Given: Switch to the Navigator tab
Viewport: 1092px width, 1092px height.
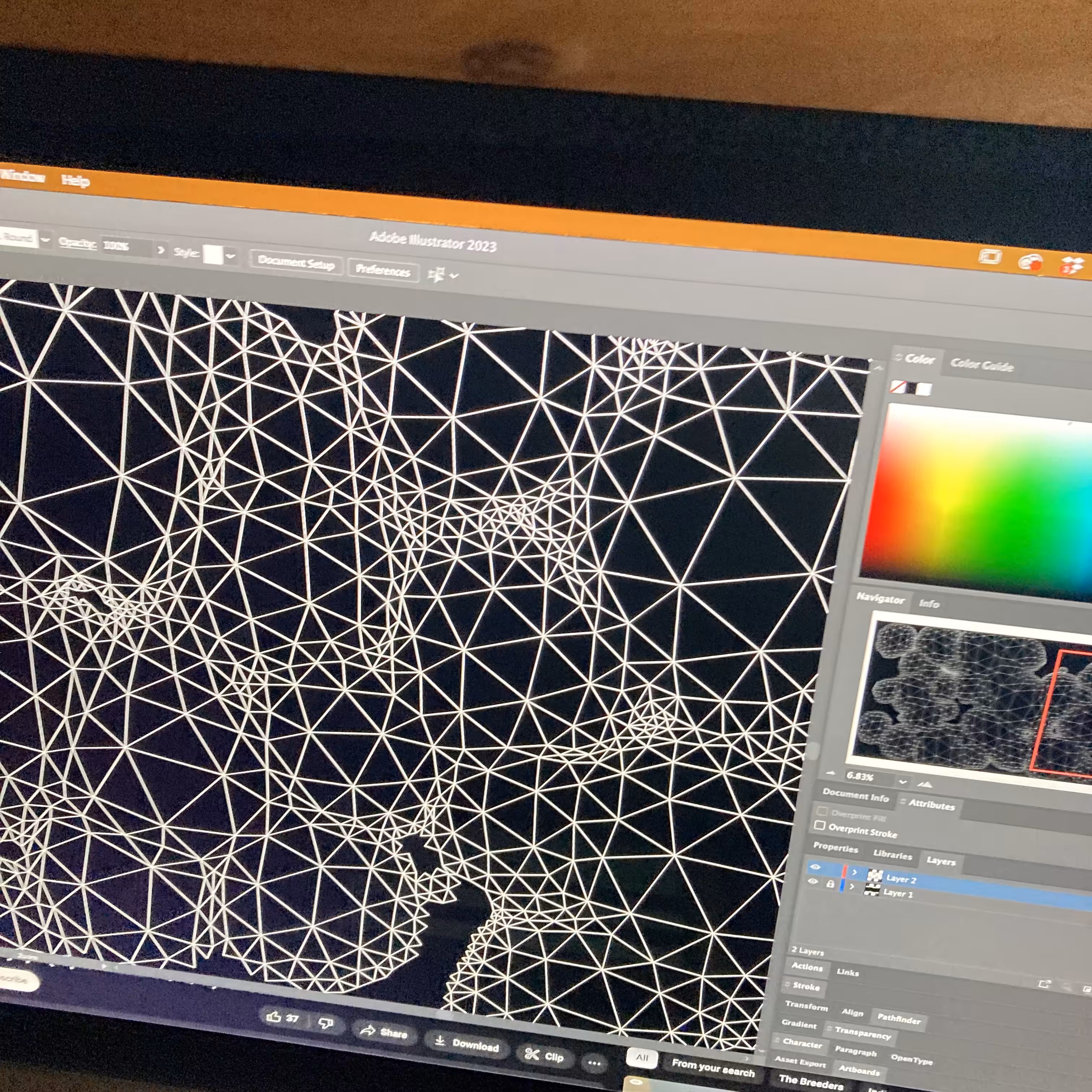Looking at the screenshot, I should [x=880, y=598].
